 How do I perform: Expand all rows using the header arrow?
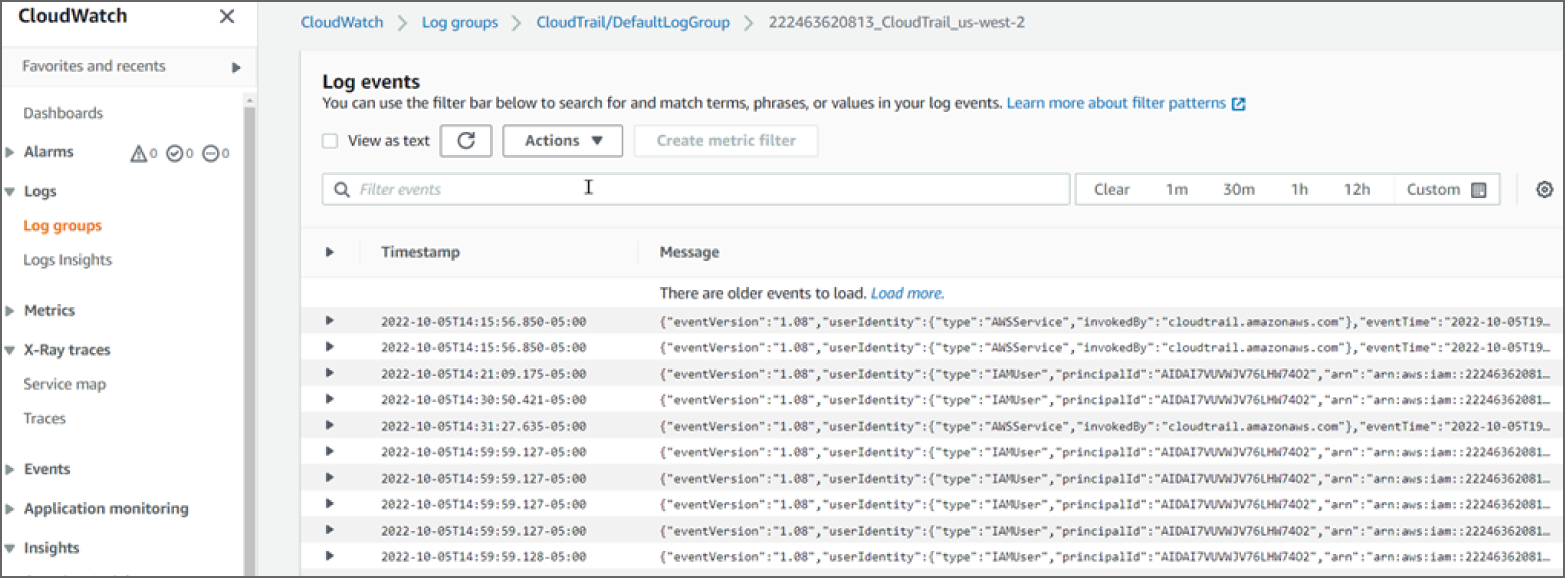tap(330, 252)
